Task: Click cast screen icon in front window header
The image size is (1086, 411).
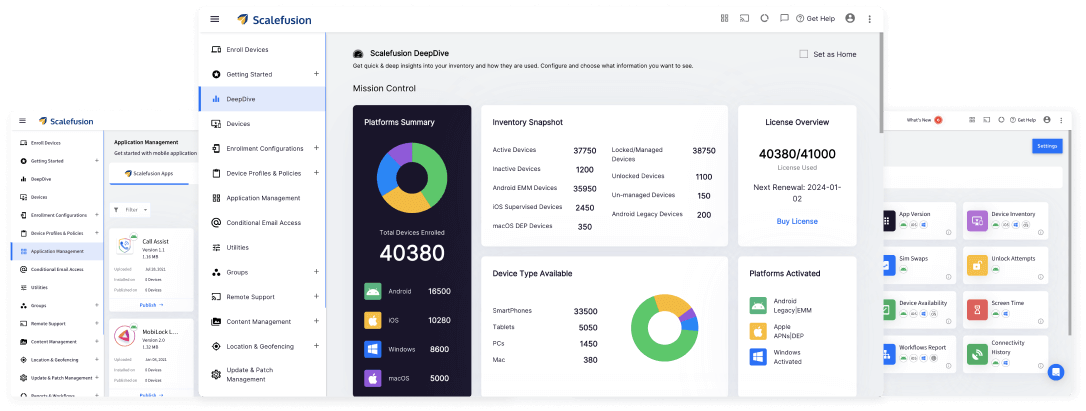Action: (x=745, y=19)
